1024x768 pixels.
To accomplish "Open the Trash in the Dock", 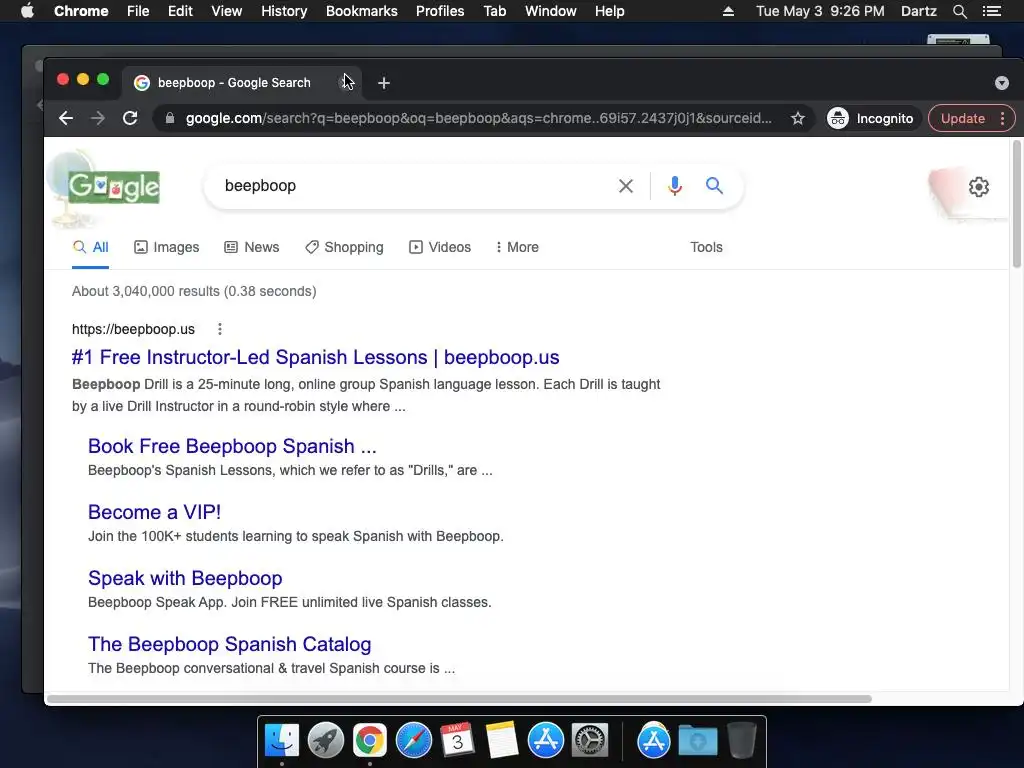I will pyautogui.click(x=741, y=740).
